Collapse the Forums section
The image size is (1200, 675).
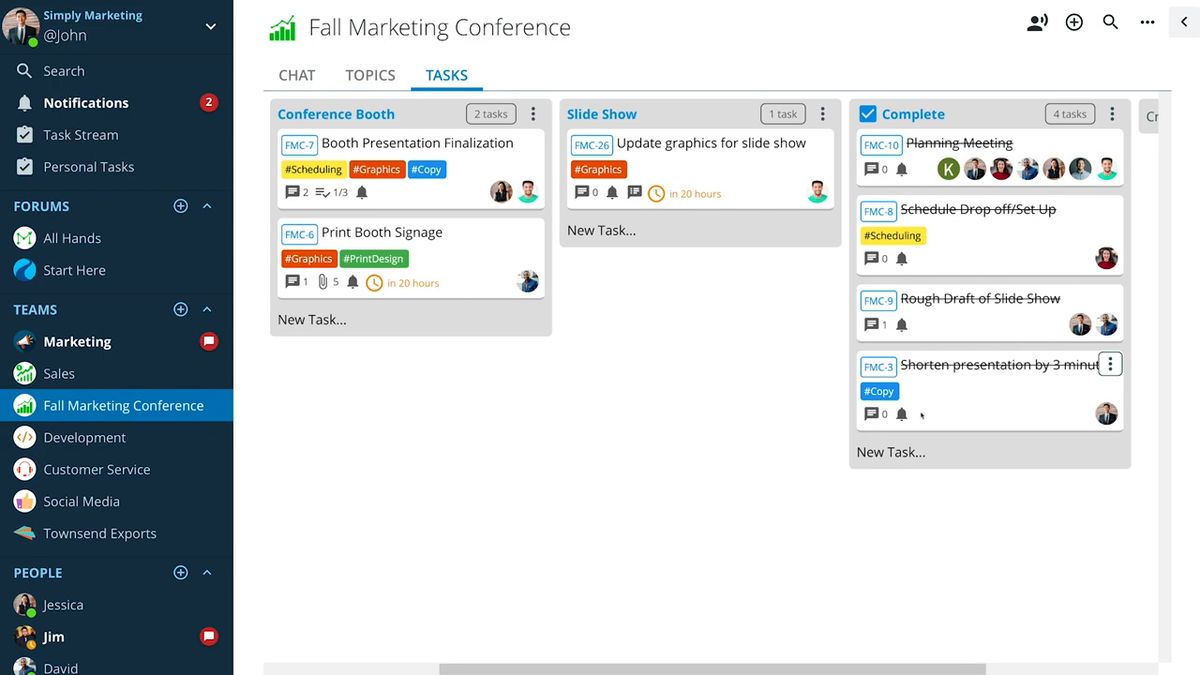(207, 206)
